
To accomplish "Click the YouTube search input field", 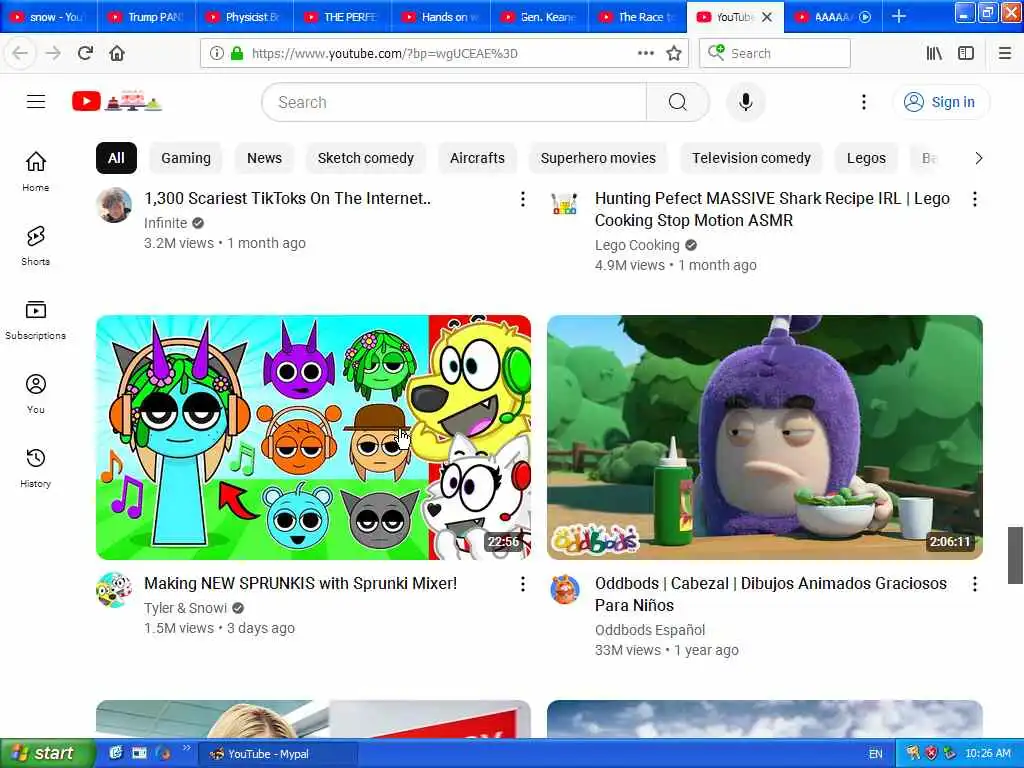I will point(455,102).
